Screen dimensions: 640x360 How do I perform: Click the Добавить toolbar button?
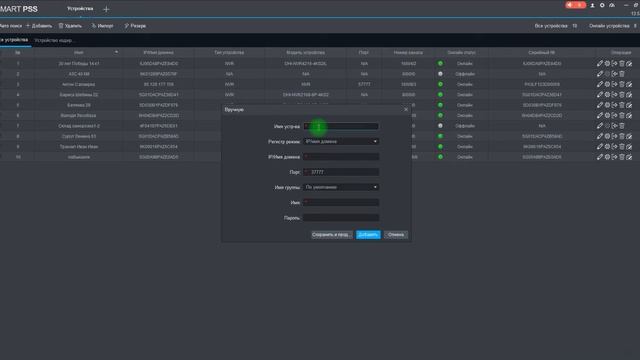tap(39, 26)
